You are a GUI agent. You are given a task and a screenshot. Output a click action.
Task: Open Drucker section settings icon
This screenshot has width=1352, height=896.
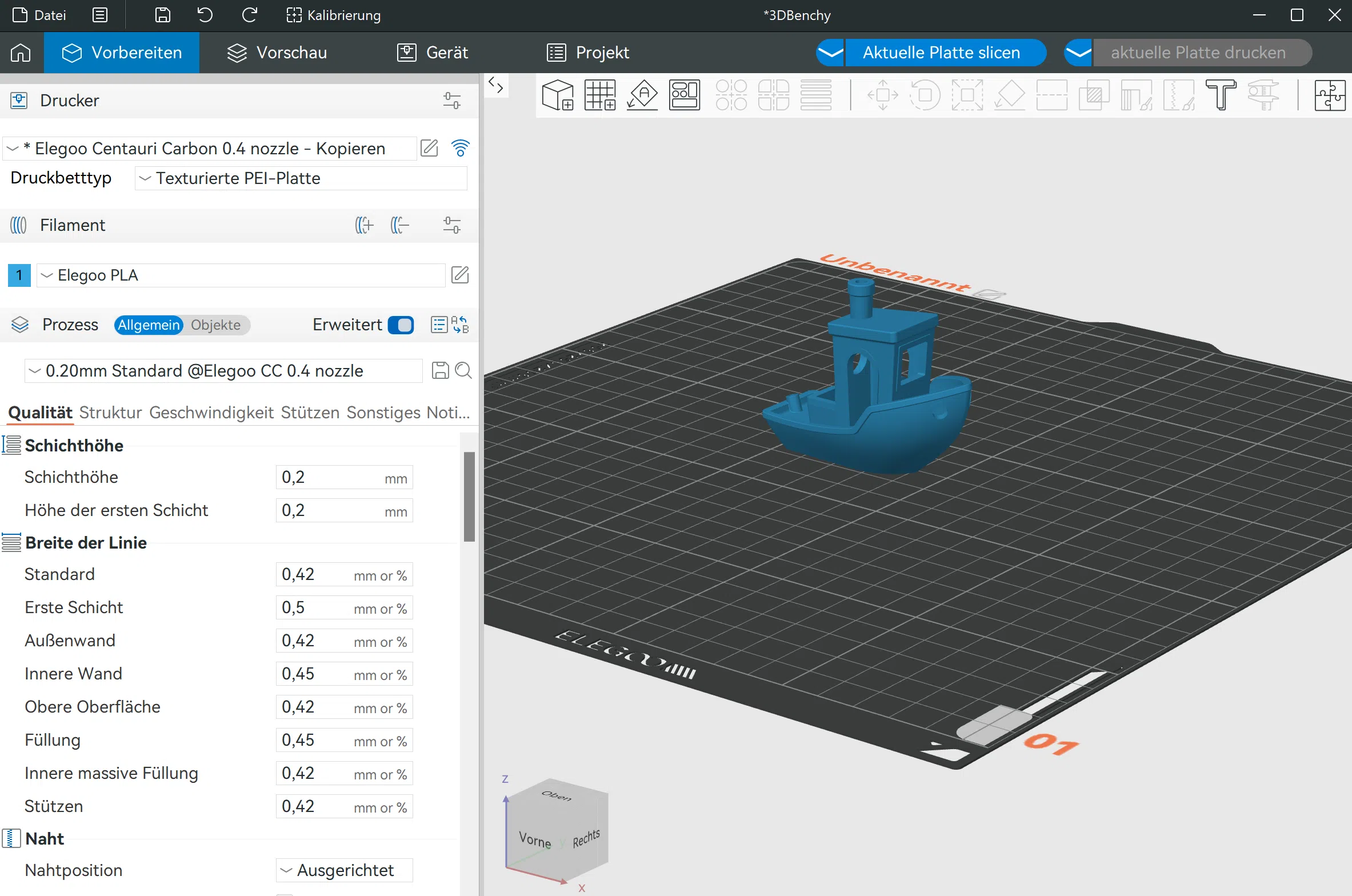coord(452,101)
